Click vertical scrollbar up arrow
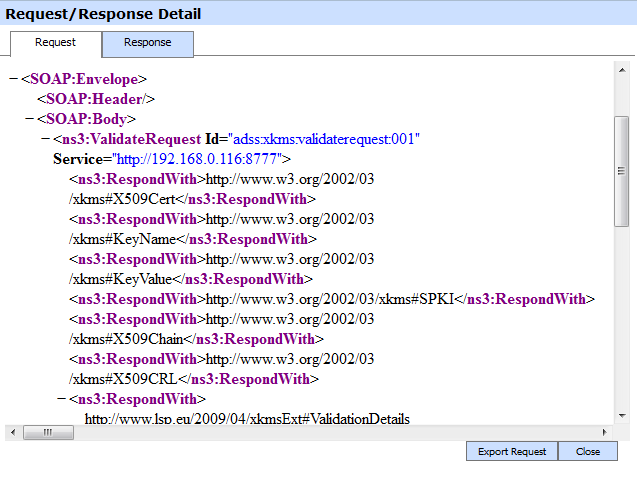Screen dimensions: 637x478 click(621, 68)
